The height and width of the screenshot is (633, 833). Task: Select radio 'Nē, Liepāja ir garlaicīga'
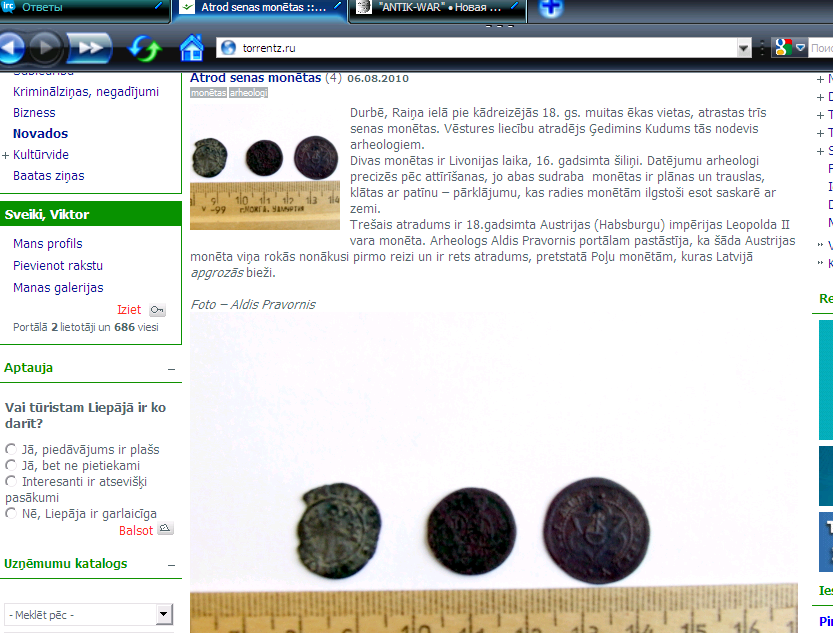[11, 513]
